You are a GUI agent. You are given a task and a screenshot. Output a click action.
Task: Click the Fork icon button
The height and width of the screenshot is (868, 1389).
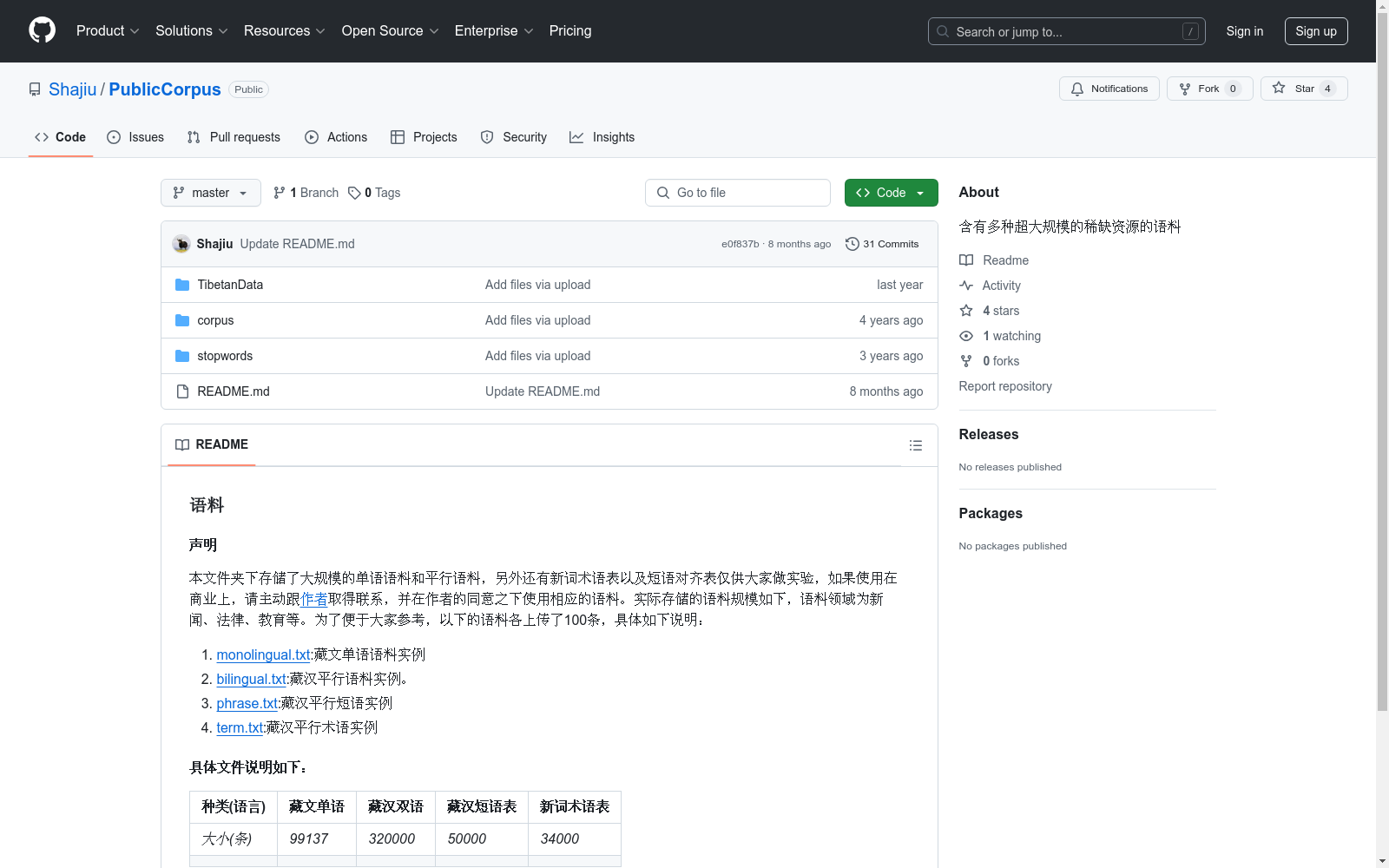click(1185, 89)
